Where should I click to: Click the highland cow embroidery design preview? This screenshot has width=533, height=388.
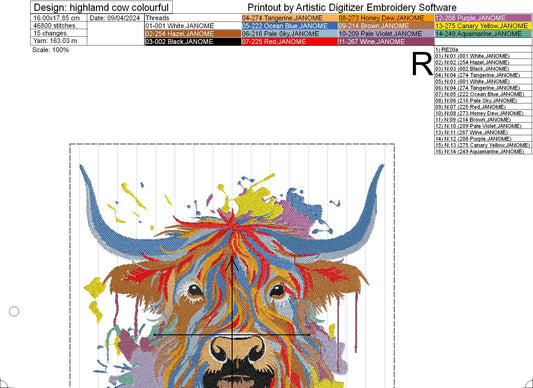tap(232, 276)
